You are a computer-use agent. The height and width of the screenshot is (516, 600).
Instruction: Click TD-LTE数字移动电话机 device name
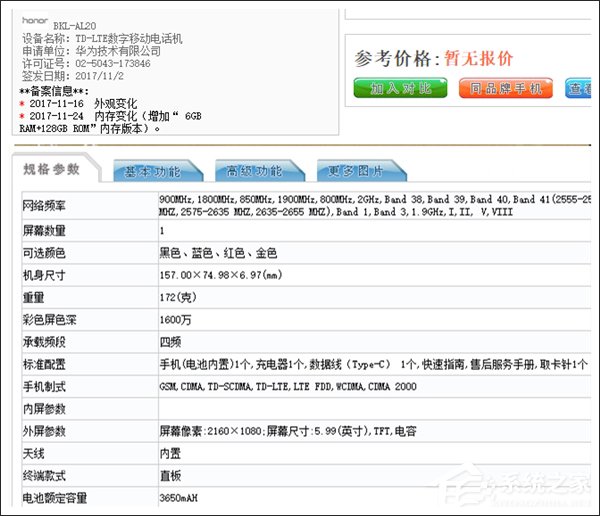[x=129, y=39]
